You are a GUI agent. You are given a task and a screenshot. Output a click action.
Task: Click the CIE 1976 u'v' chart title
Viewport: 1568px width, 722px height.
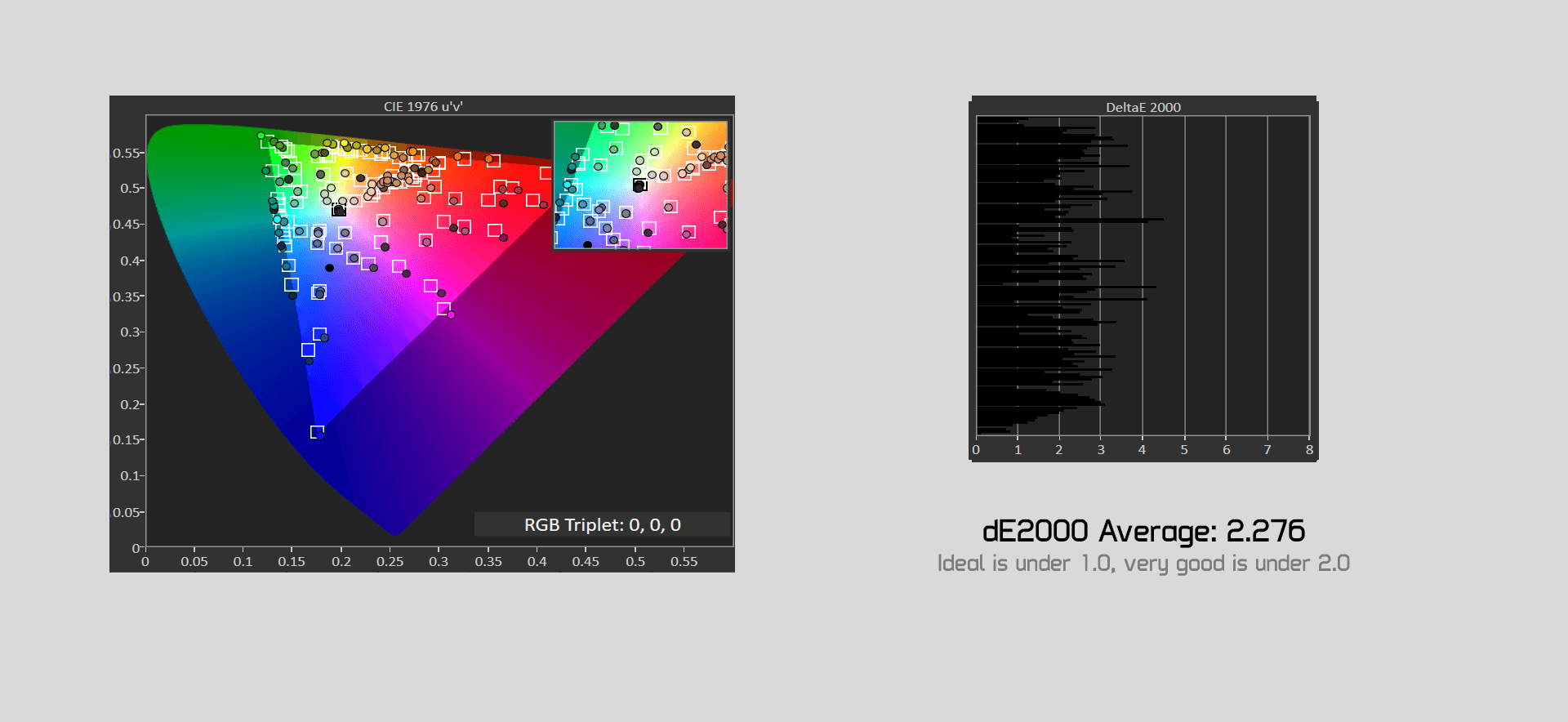coord(423,106)
